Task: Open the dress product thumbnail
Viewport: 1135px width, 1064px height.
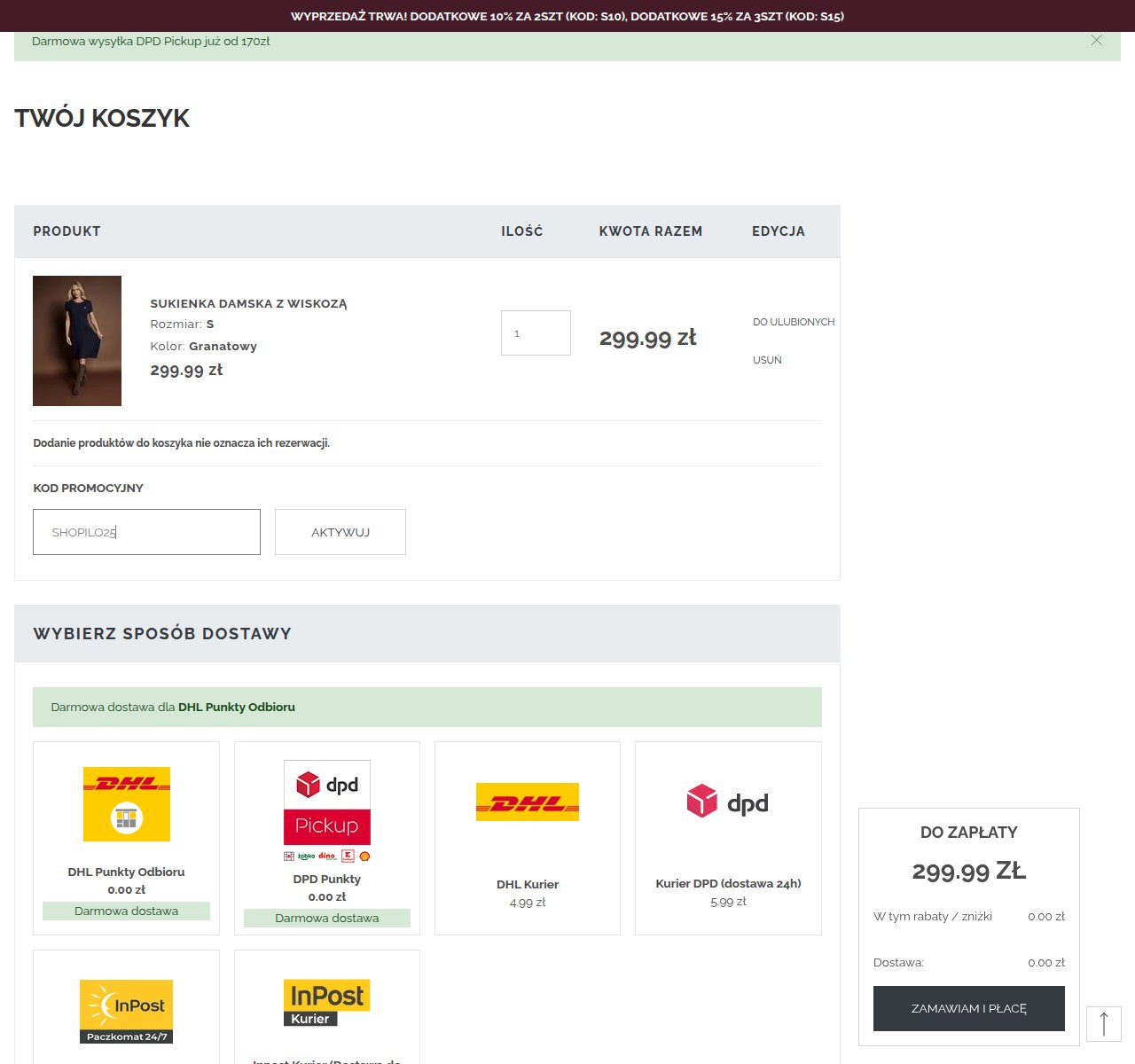Action: 77,340
